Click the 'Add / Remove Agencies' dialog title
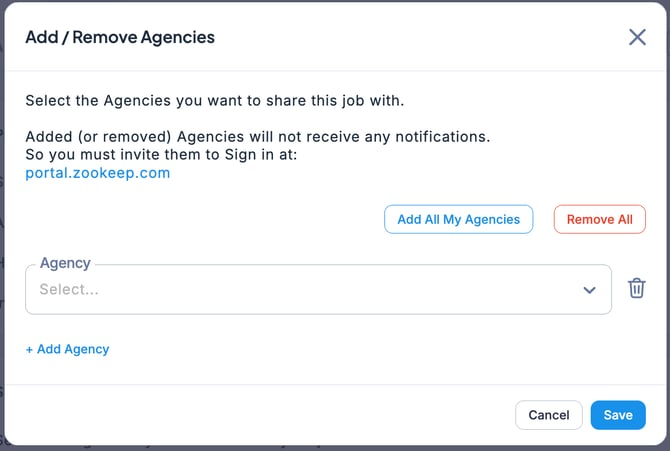The width and height of the screenshot is (670, 451). tap(120, 38)
